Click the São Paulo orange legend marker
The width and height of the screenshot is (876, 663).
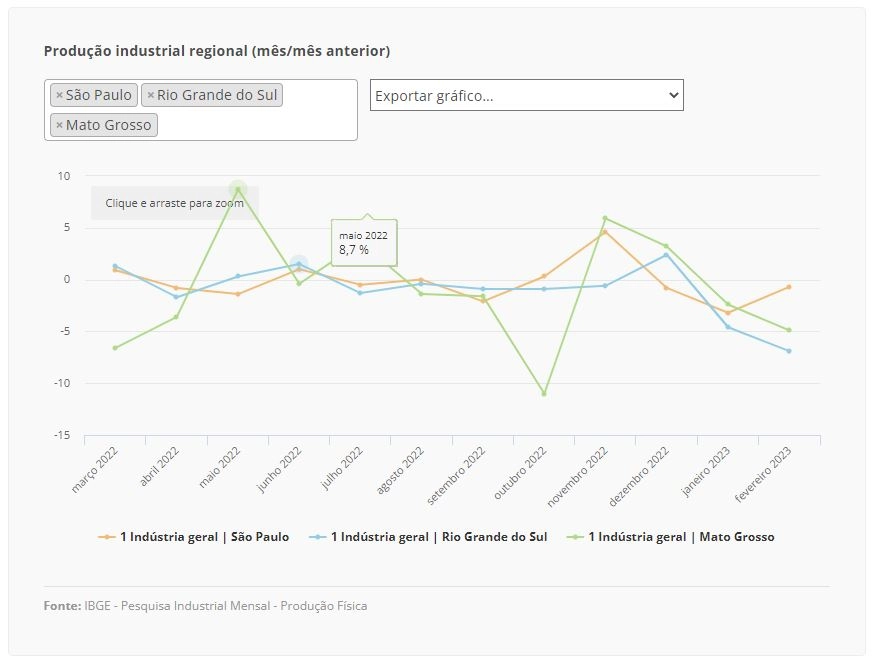point(106,537)
